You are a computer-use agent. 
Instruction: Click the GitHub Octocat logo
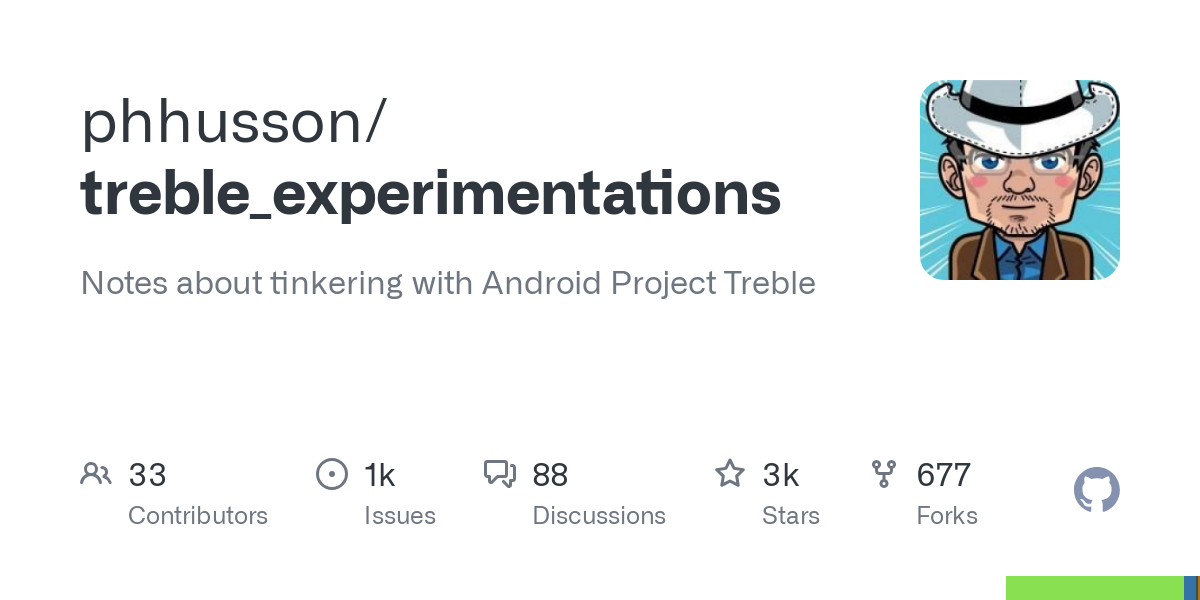pos(1097,490)
